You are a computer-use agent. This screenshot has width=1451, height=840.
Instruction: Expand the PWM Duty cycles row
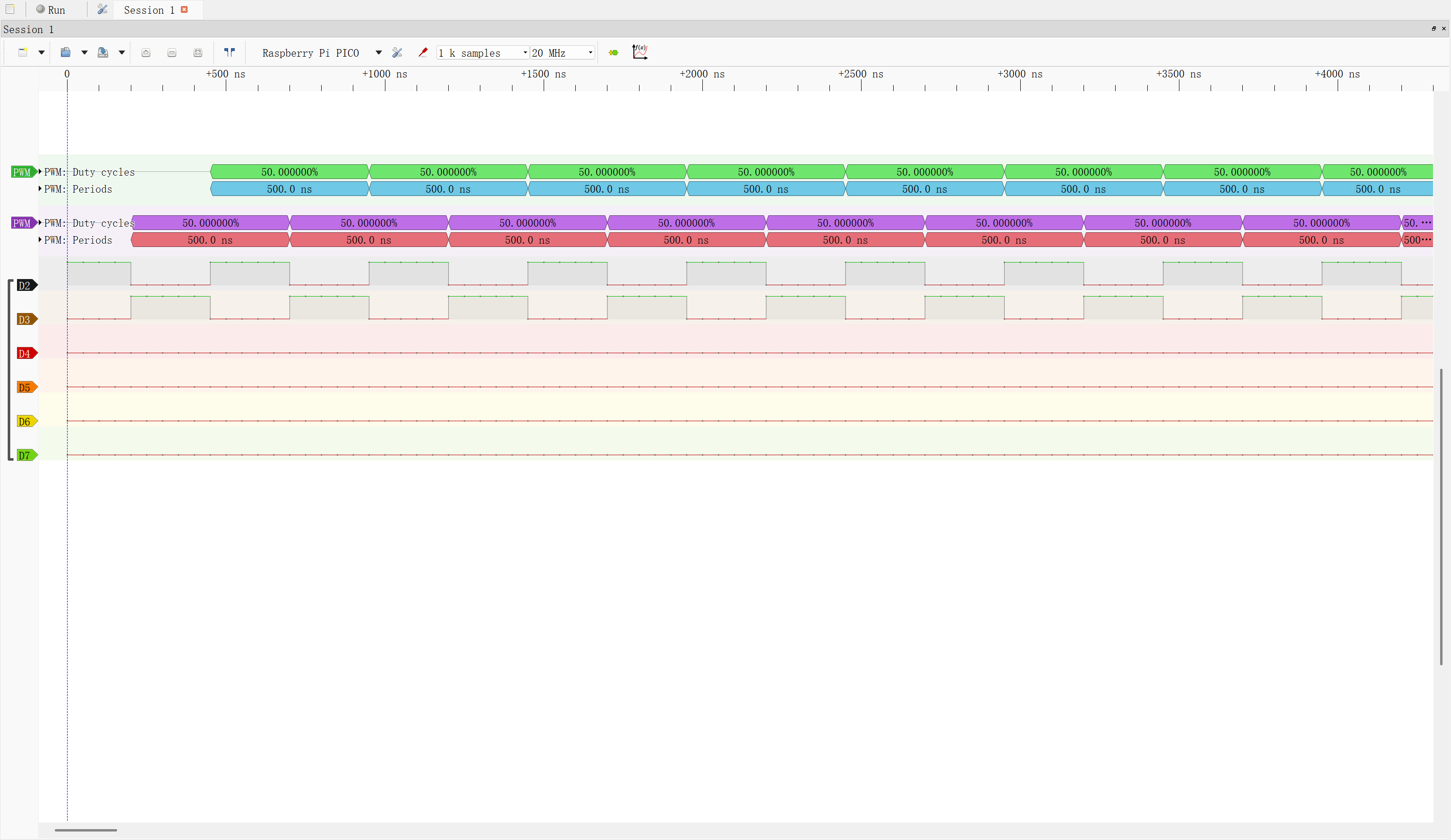[x=39, y=171]
